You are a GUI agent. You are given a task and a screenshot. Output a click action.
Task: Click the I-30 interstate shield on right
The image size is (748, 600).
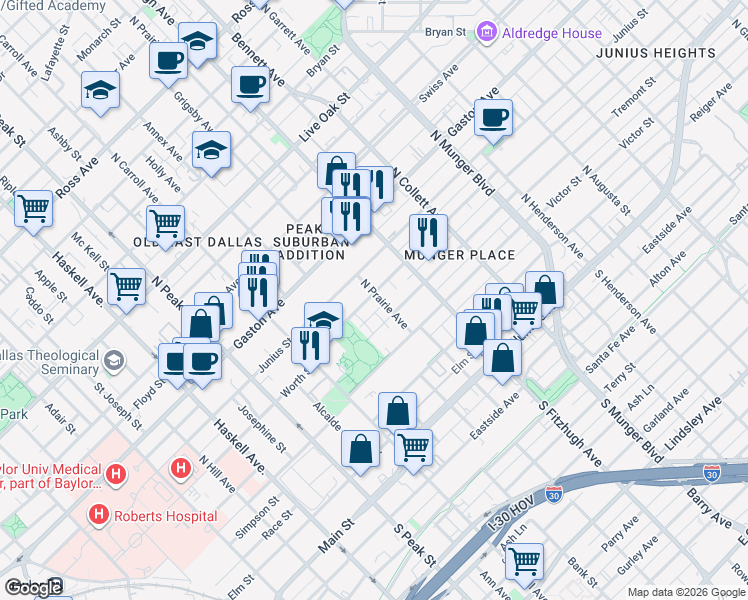pyautogui.click(x=712, y=474)
